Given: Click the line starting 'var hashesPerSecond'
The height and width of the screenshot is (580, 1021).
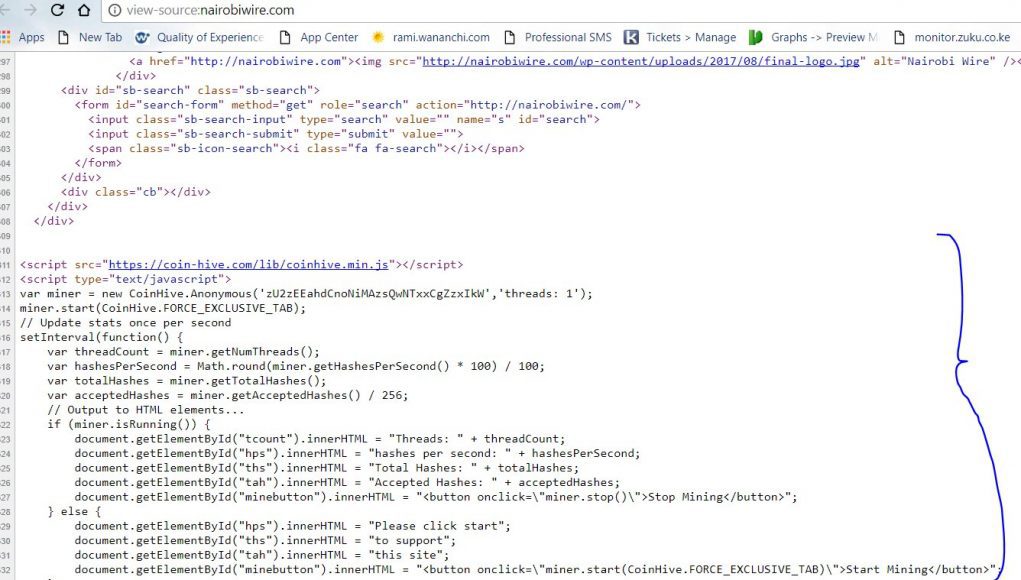Looking at the screenshot, I should [296, 366].
